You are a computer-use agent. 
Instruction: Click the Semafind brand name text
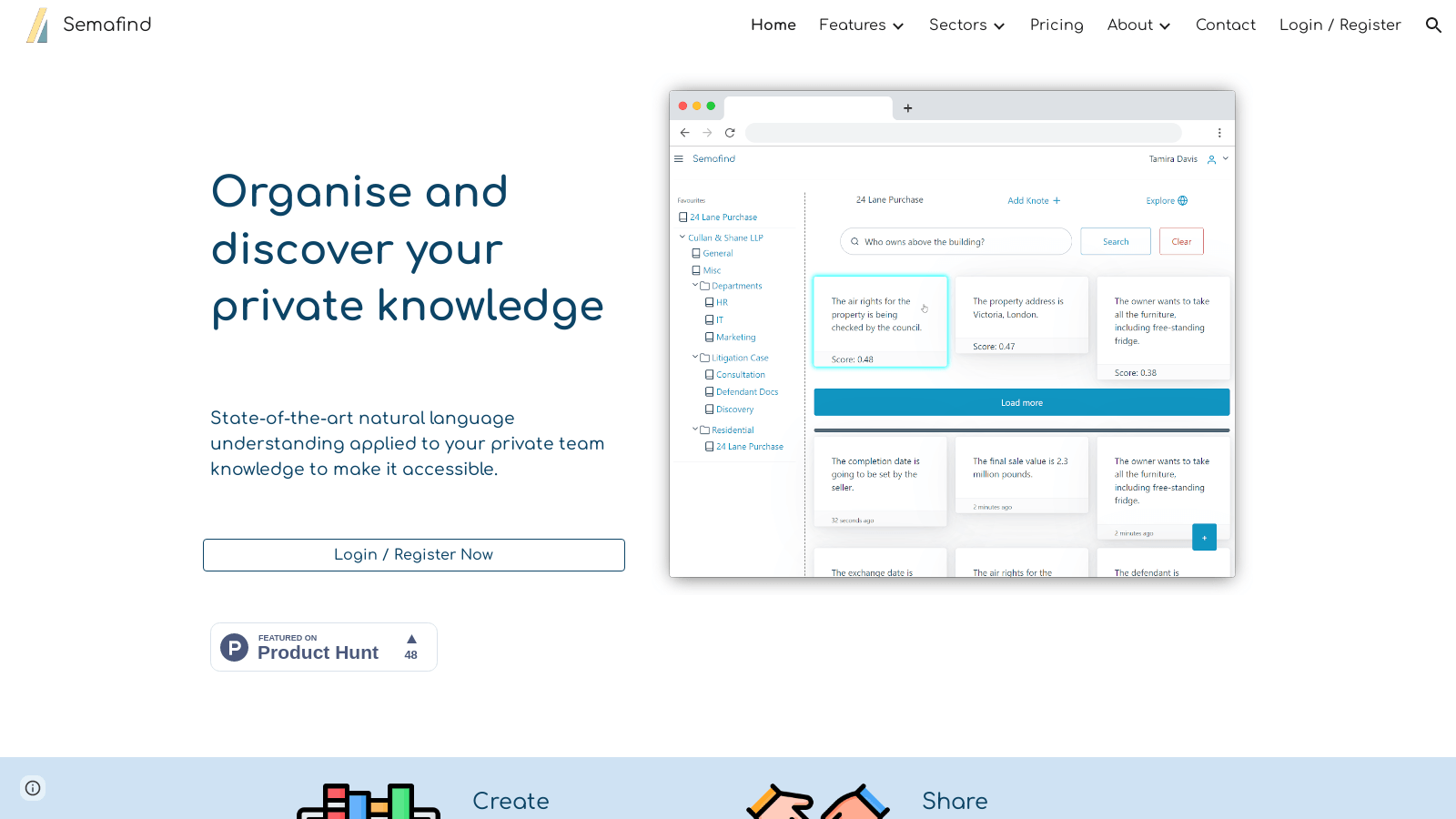(107, 25)
